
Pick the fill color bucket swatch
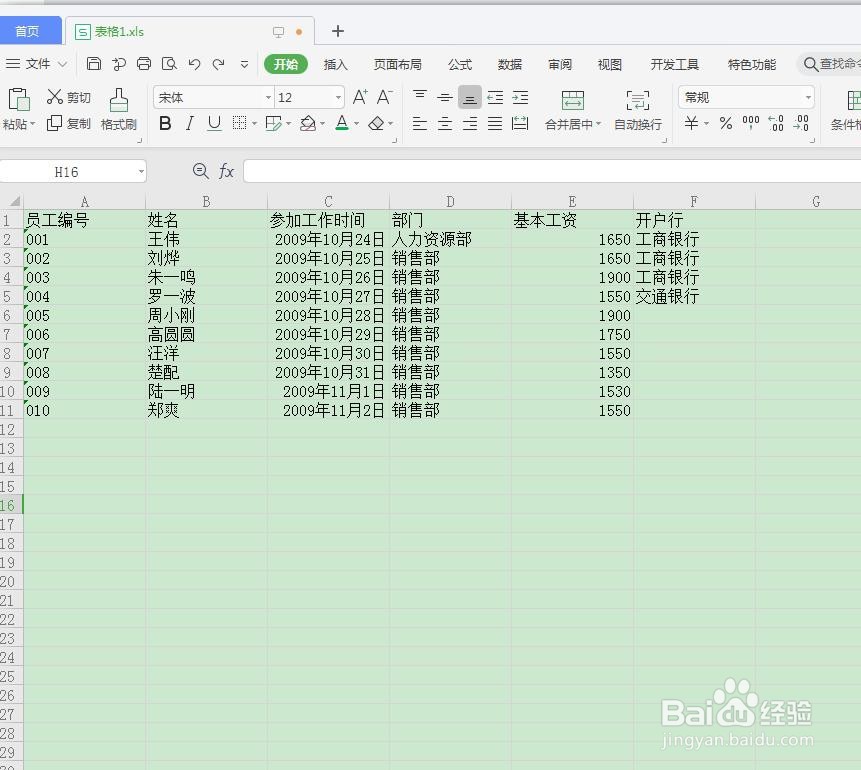coord(308,124)
